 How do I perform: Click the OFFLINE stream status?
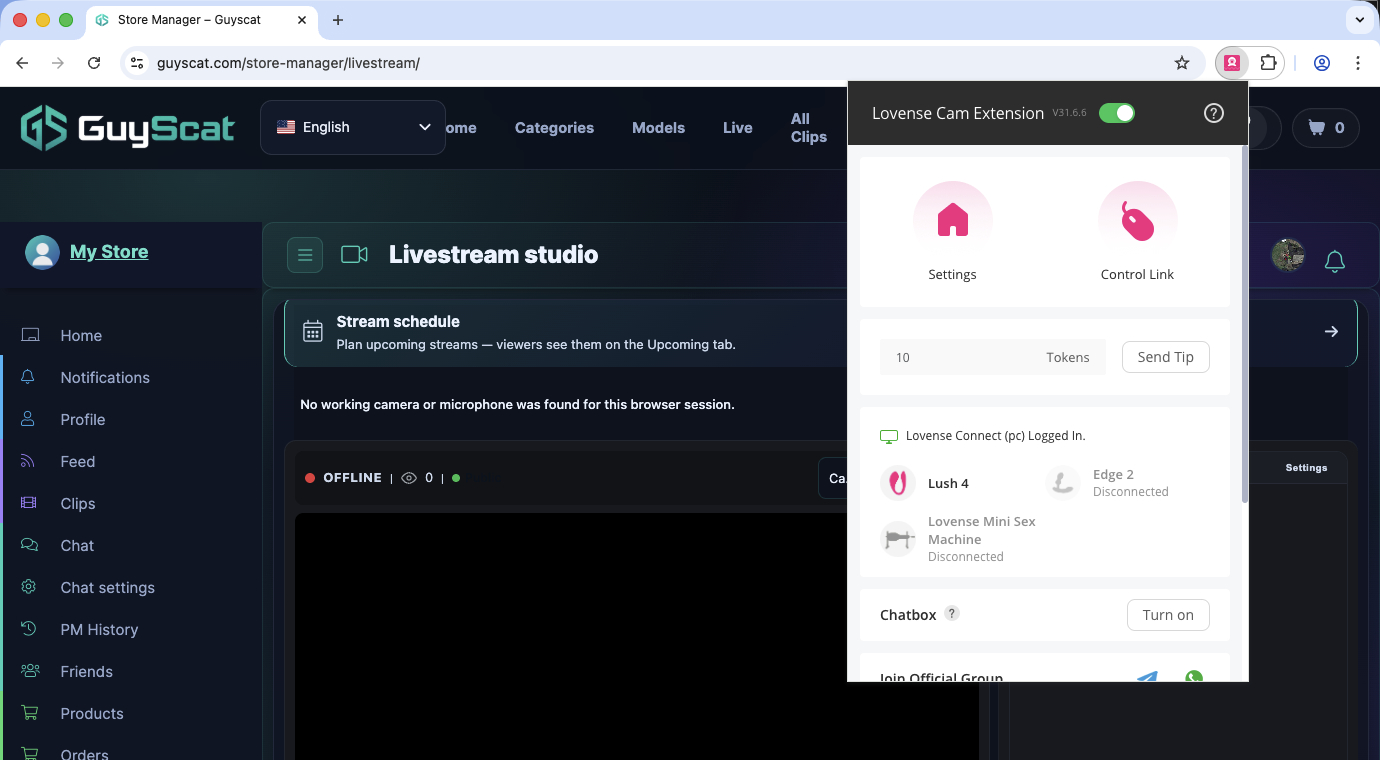[x=343, y=478]
